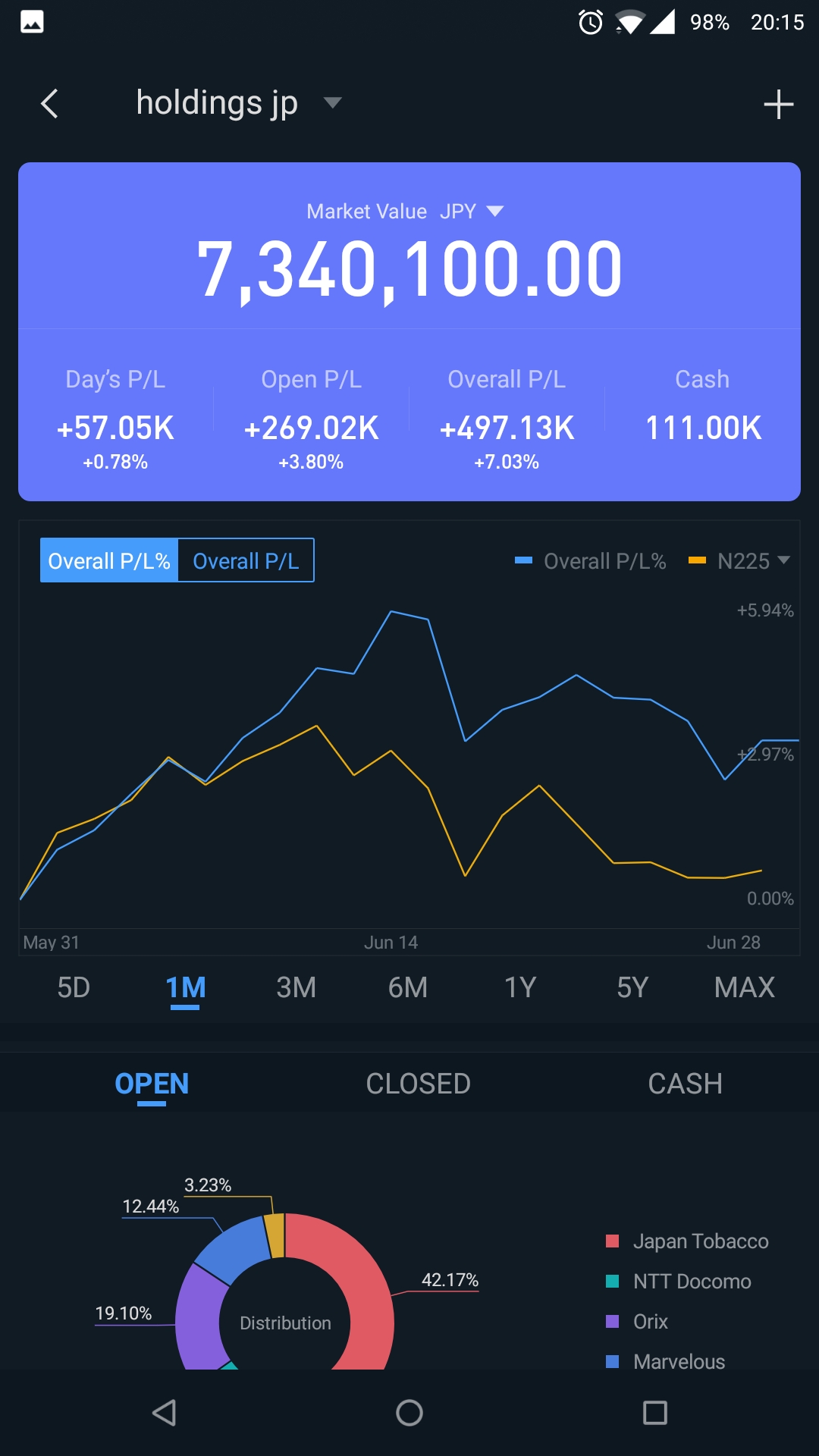The height and width of the screenshot is (1456, 819).
Task: Tap the back arrow icon
Action: [x=50, y=104]
